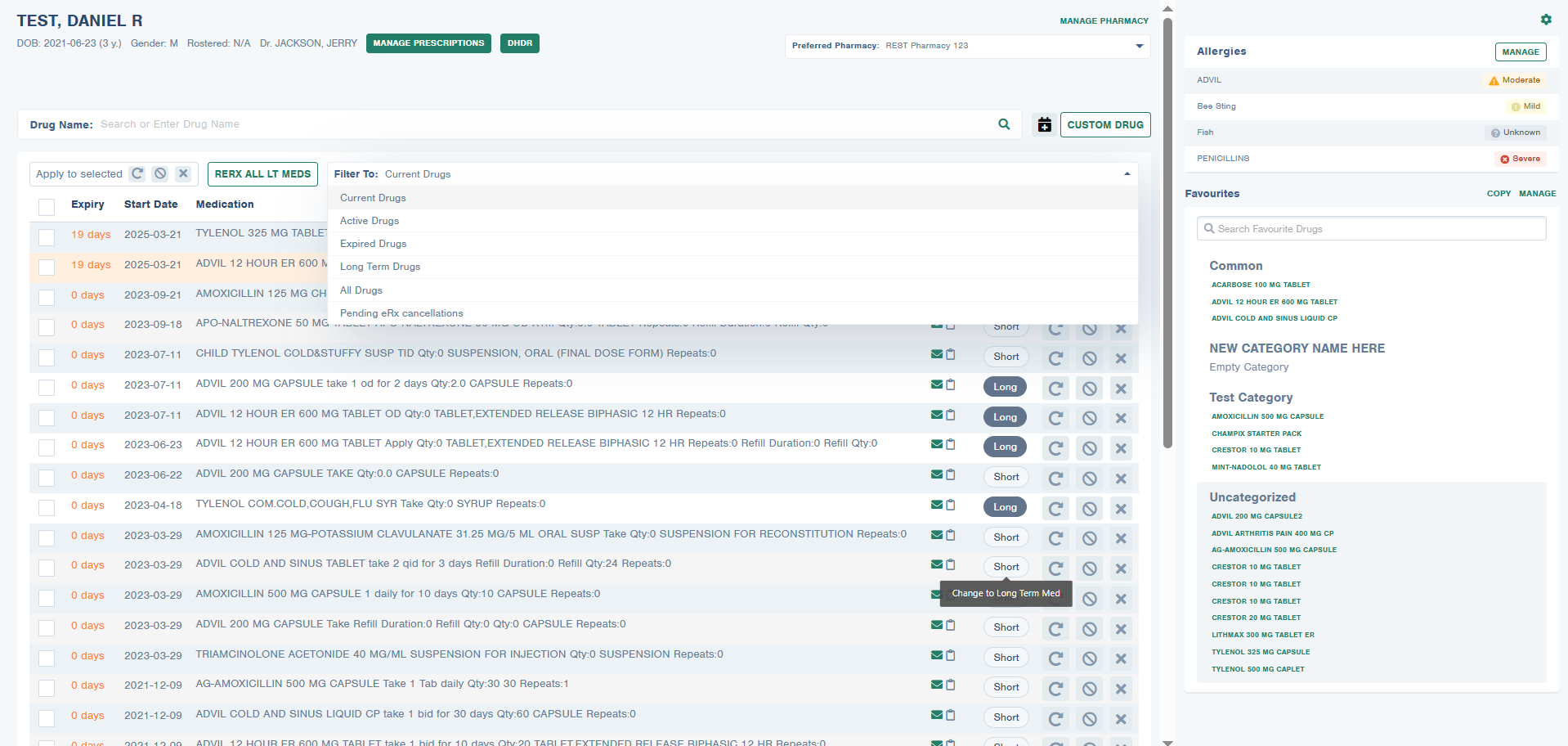The image size is (1568, 746).
Task: Open the calendar icon beside Custom Drug
Action: pyautogui.click(x=1044, y=125)
